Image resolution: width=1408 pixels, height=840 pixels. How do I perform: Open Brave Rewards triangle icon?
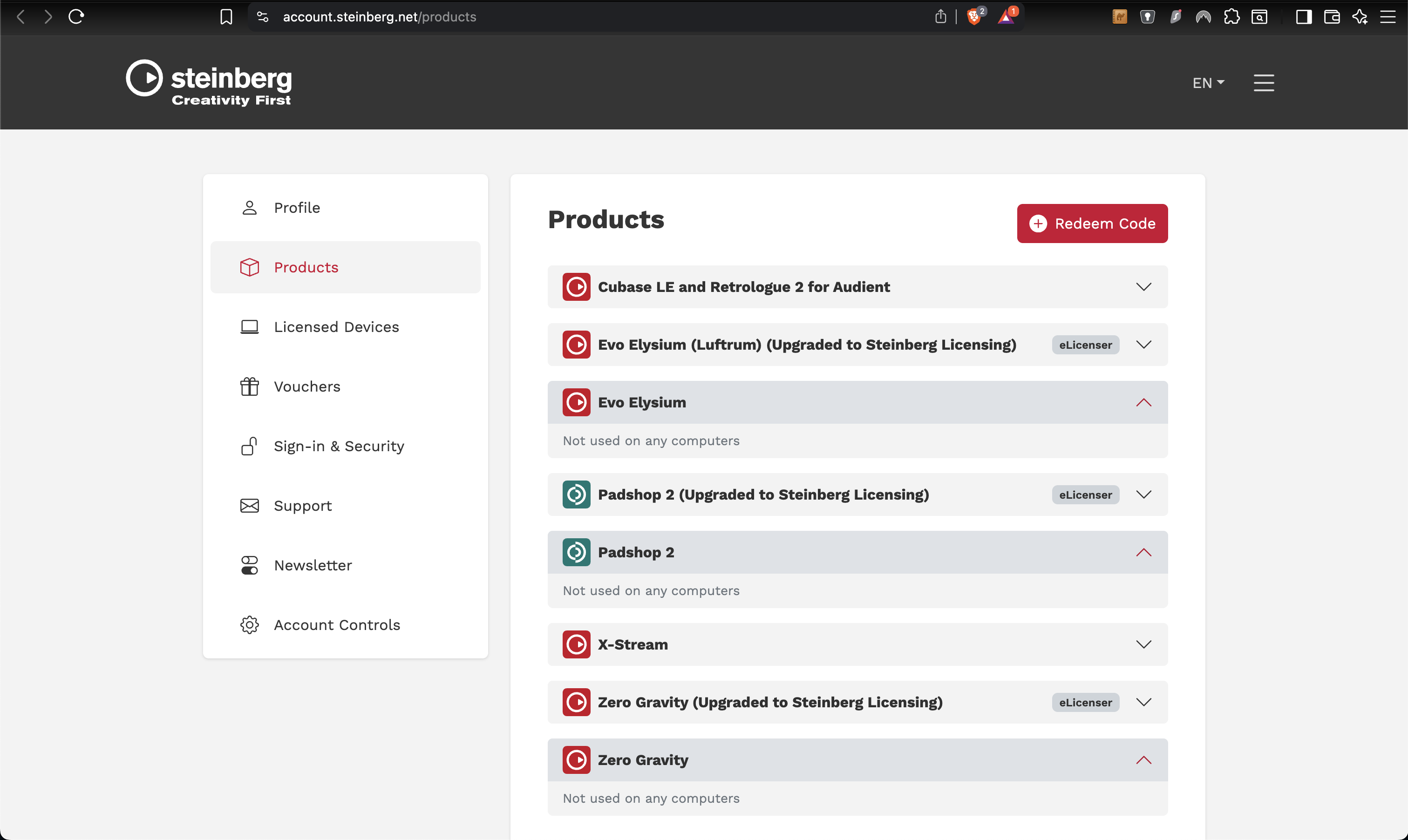point(1007,17)
